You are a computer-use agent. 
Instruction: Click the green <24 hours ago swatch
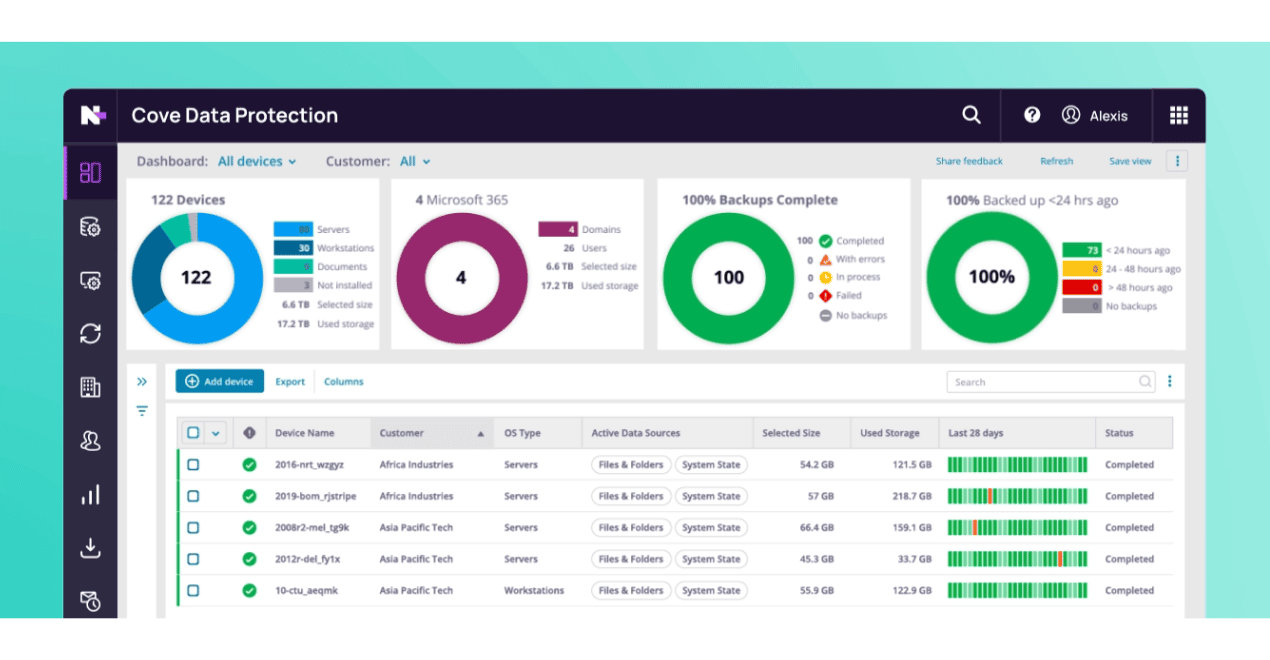click(1082, 250)
